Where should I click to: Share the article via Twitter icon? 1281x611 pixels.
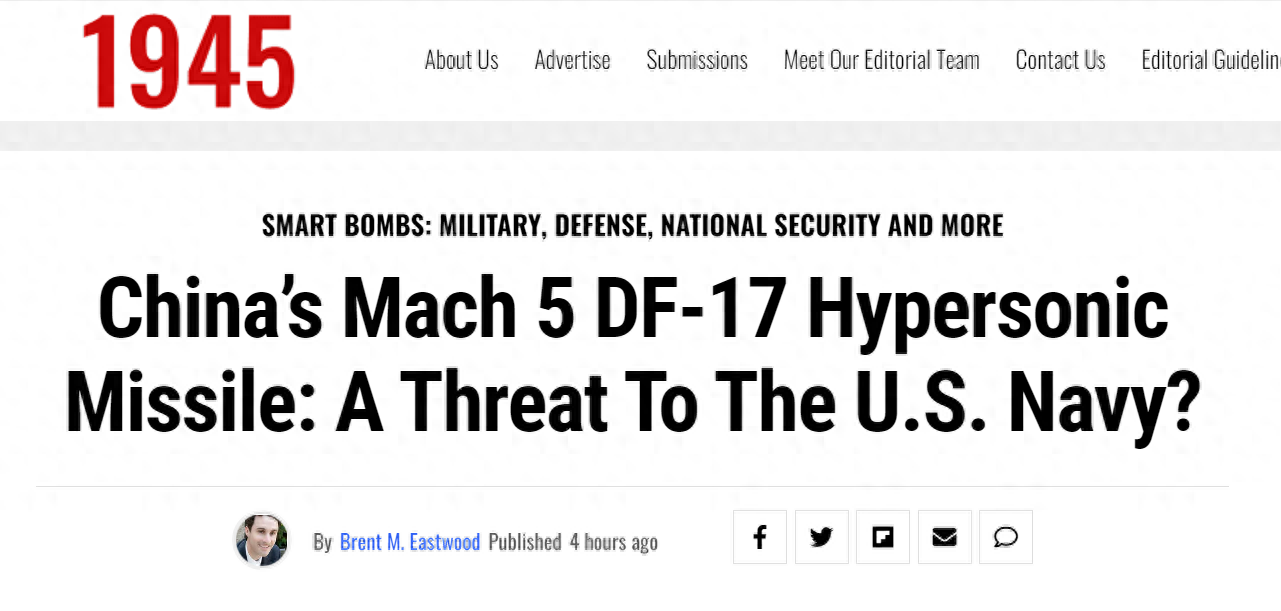(x=822, y=538)
